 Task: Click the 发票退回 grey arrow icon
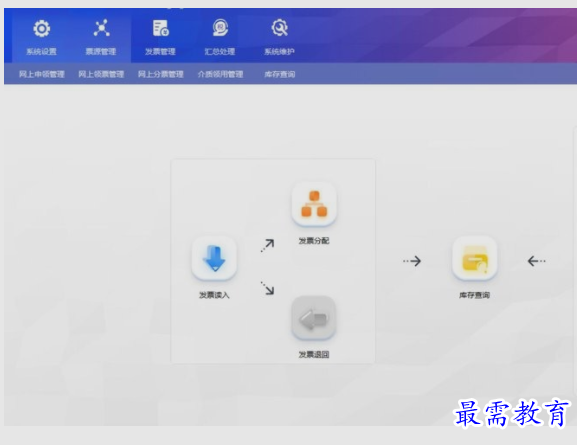click(314, 318)
